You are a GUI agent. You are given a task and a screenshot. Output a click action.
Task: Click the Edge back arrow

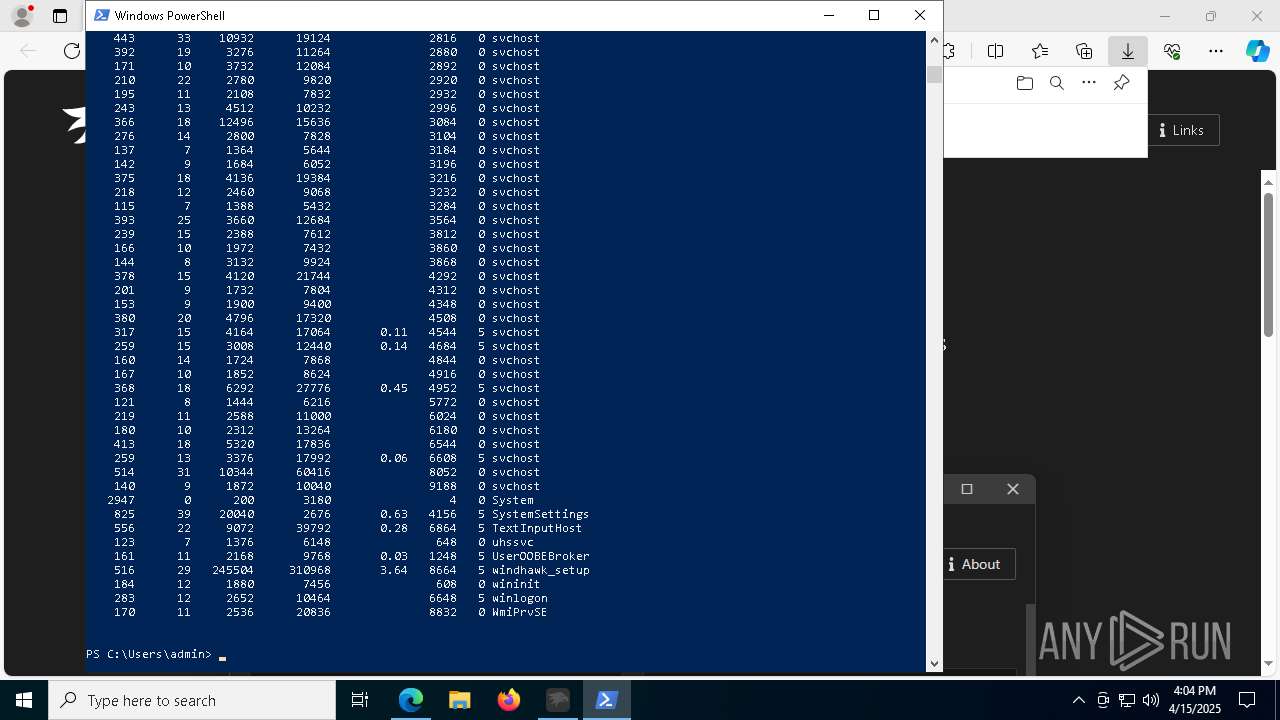[x=28, y=51]
